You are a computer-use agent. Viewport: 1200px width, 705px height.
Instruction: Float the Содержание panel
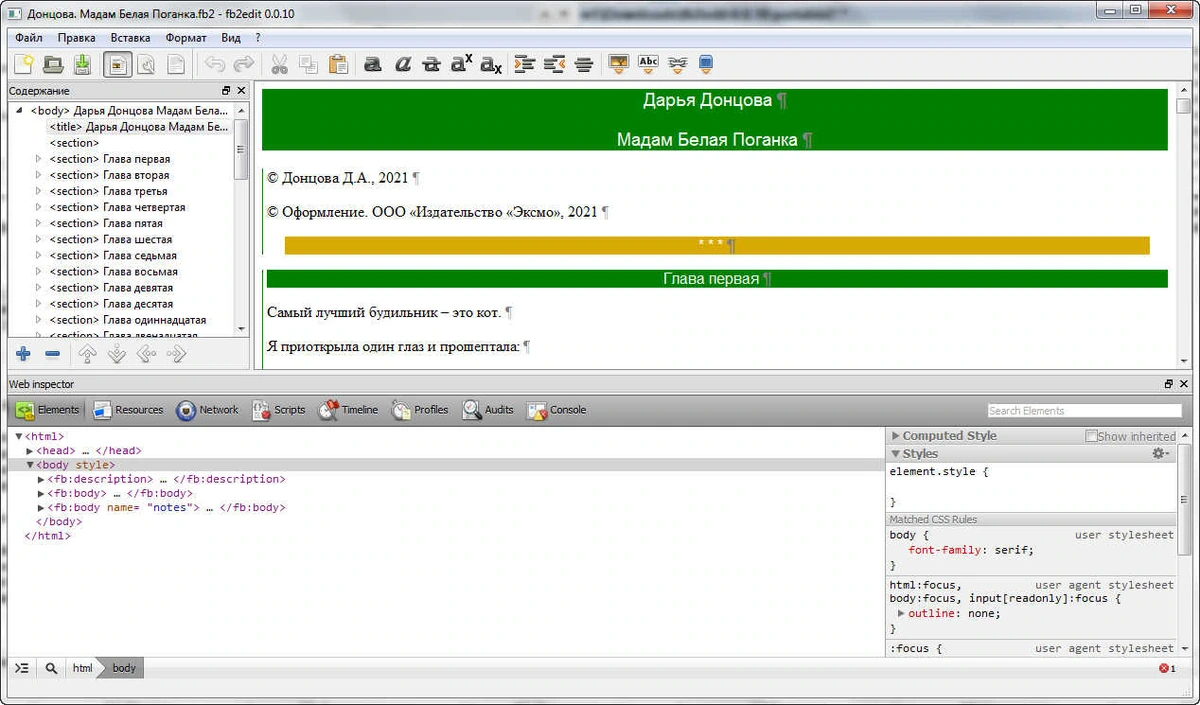click(x=226, y=91)
